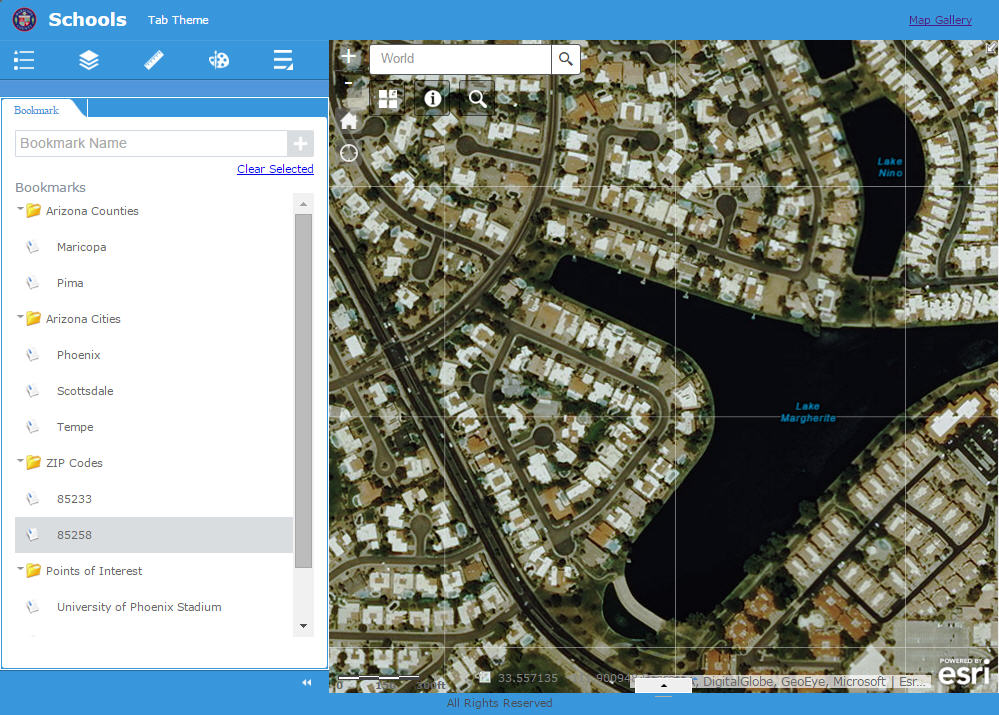The height and width of the screenshot is (715, 999).
Task: Select the 85258 bookmark row
Action: [x=154, y=535]
